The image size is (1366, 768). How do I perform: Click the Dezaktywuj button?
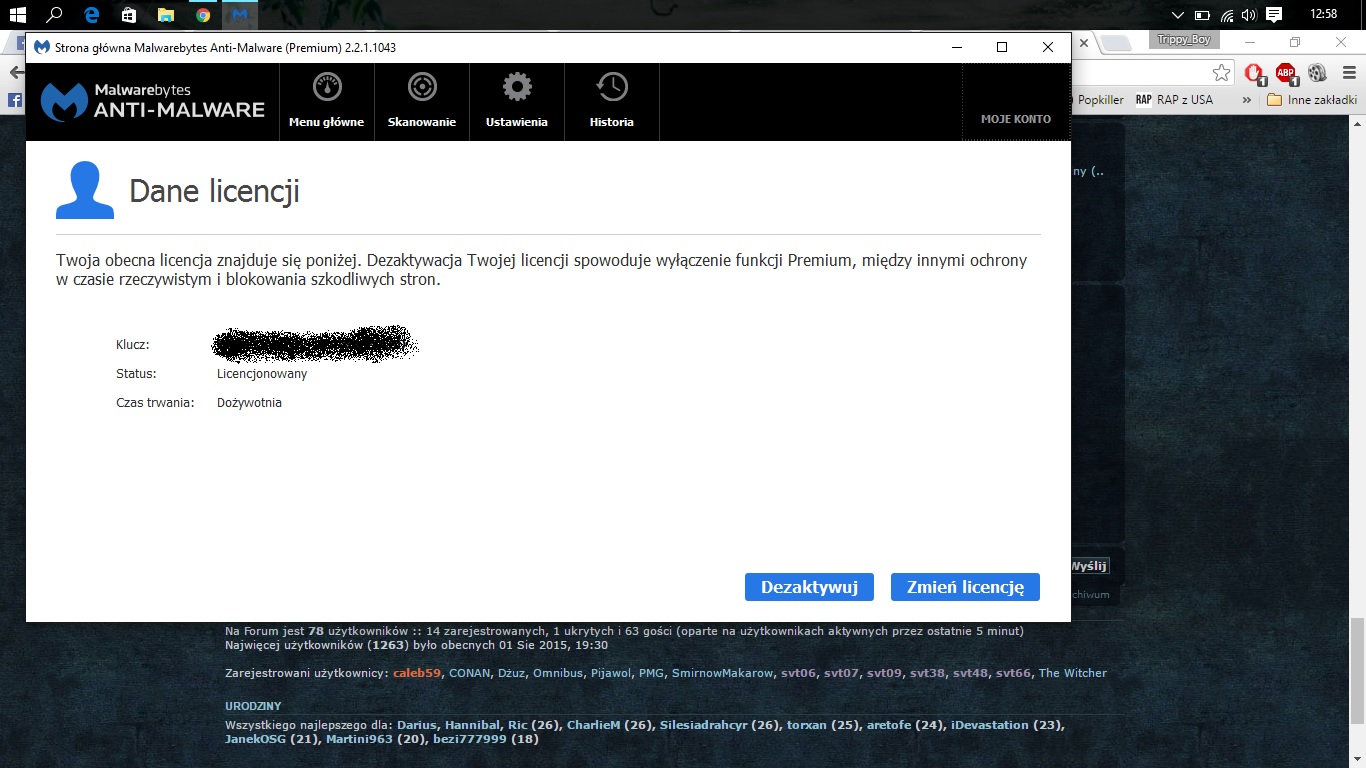809,587
